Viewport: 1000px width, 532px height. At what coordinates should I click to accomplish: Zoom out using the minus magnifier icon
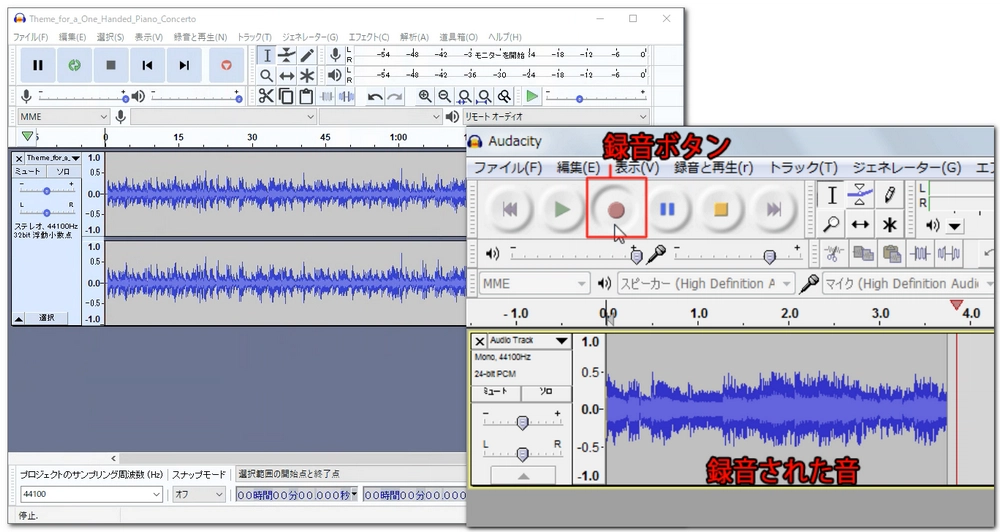click(445, 96)
